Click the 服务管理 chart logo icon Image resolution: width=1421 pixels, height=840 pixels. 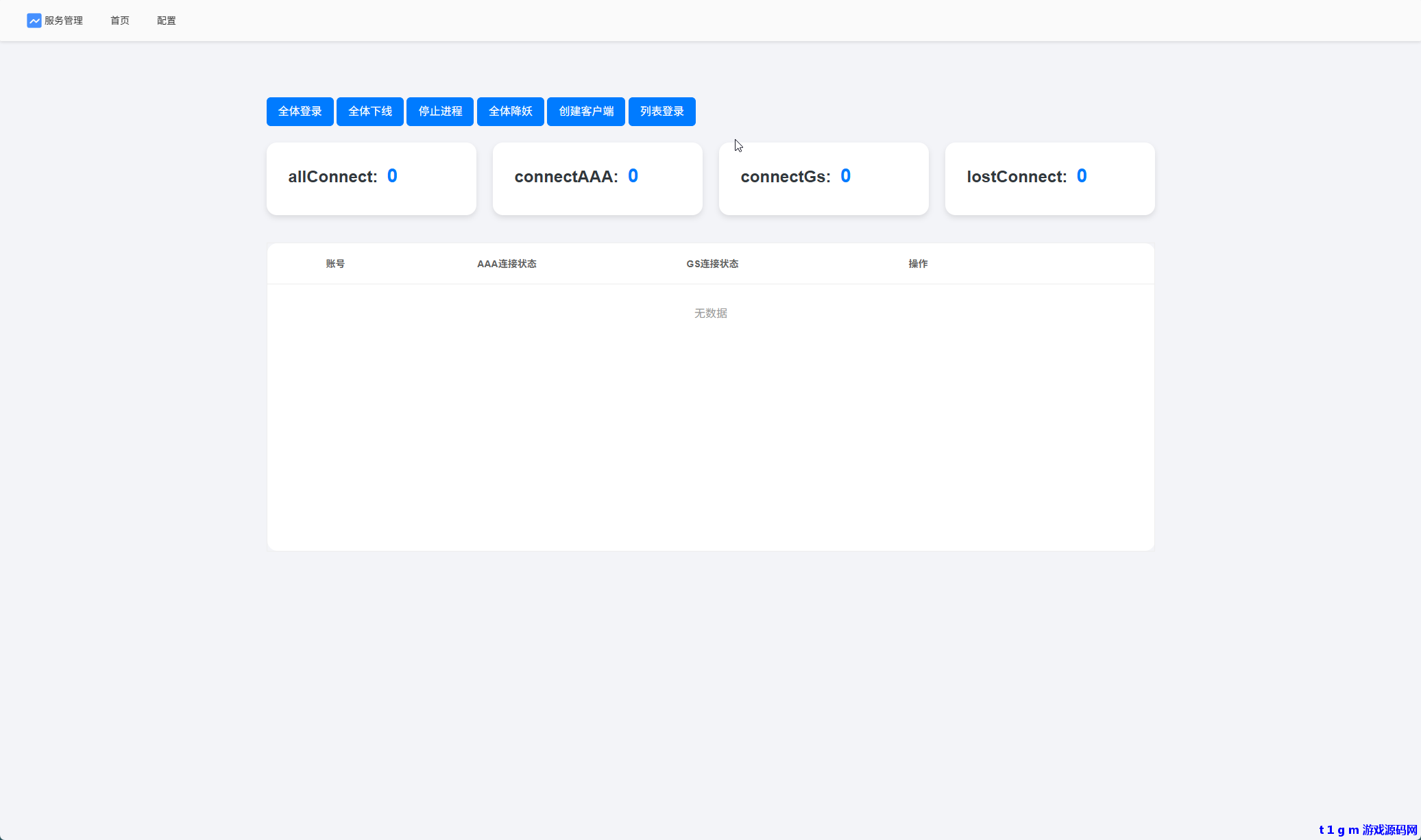click(34, 21)
